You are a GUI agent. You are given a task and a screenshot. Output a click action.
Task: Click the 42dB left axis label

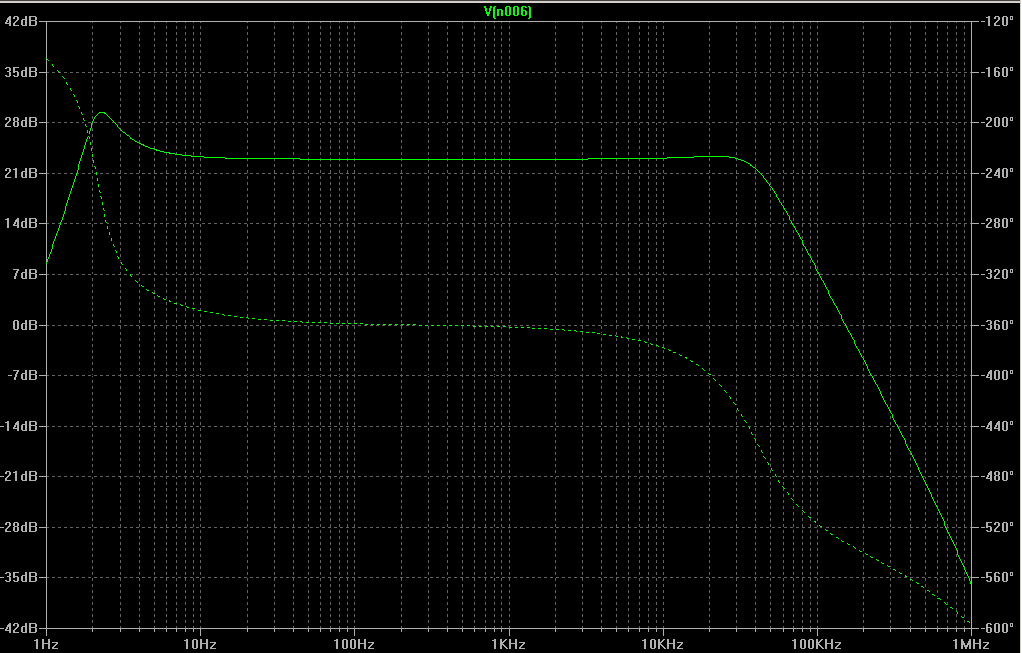pyautogui.click(x=21, y=21)
